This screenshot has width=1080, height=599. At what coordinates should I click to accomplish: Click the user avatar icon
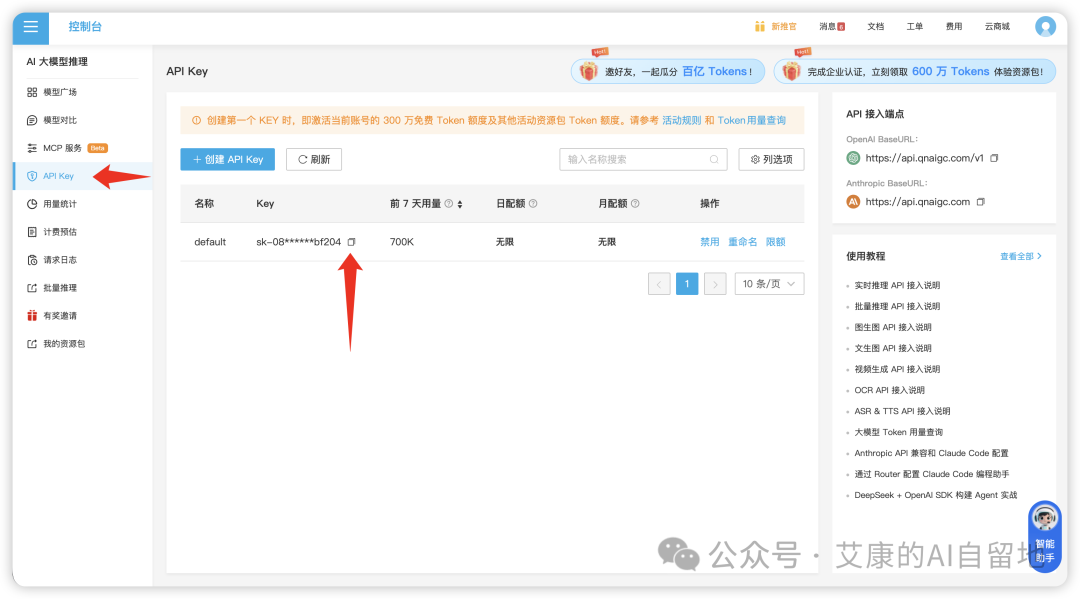tap(1046, 26)
